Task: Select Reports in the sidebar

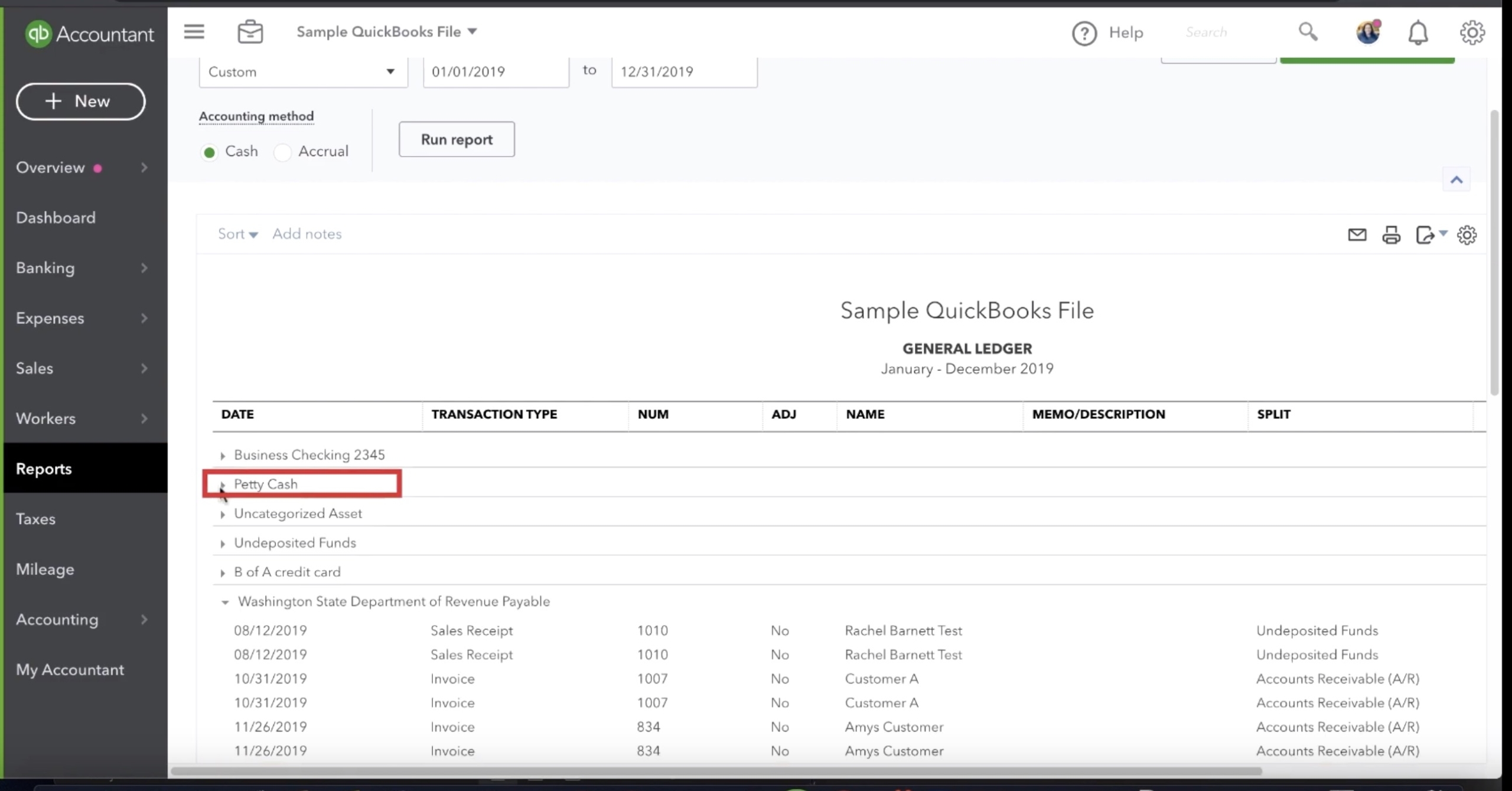Action: 85,468
